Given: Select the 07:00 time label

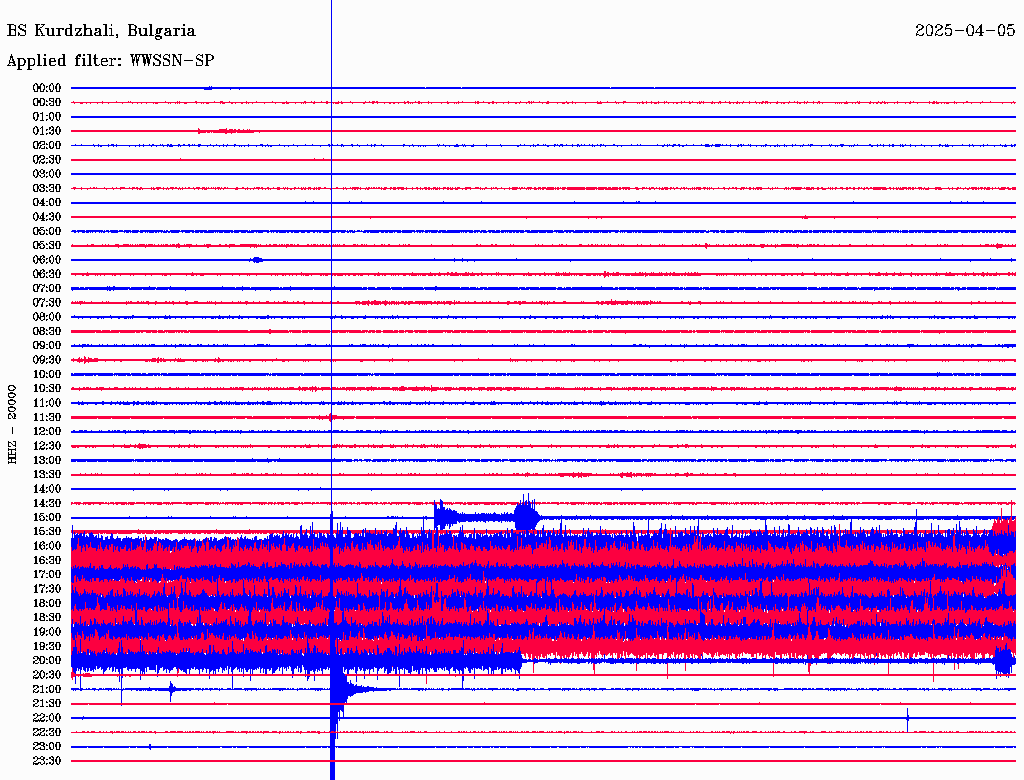Looking at the screenshot, I should click(47, 289).
